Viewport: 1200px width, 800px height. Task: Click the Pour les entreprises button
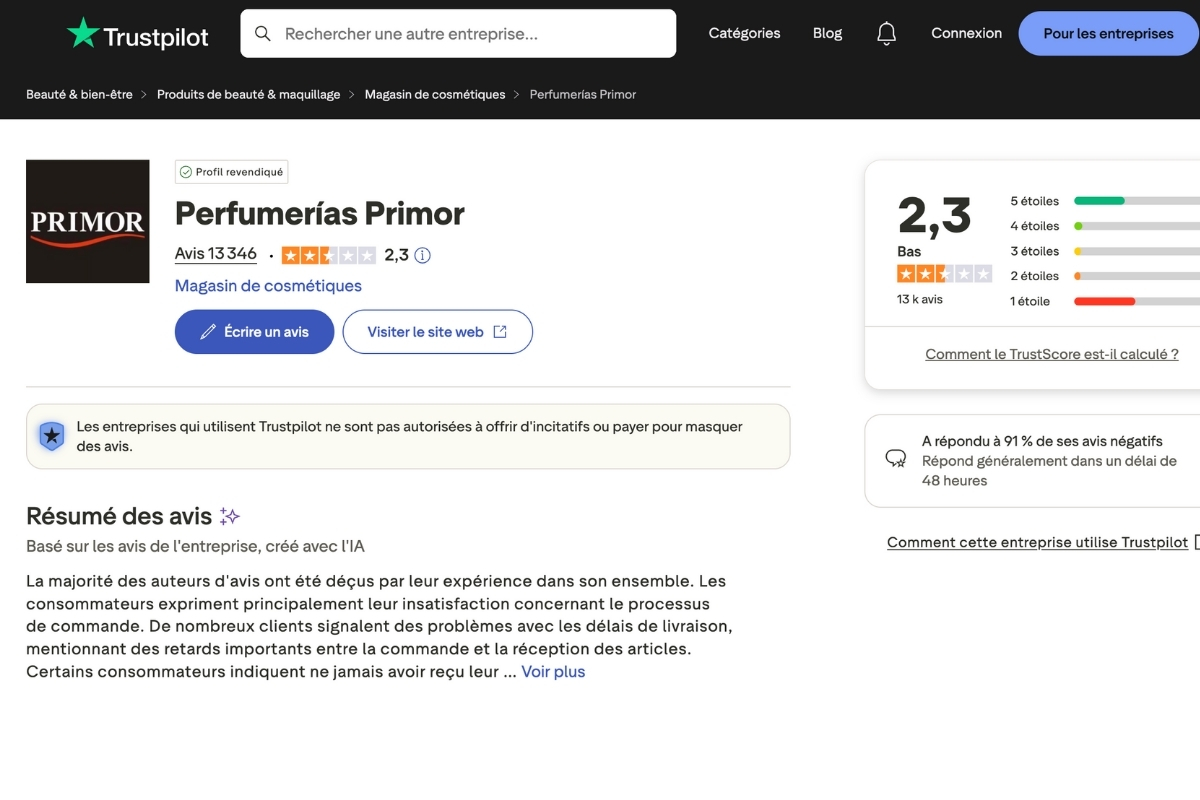pyautogui.click(x=1107, y=33)
